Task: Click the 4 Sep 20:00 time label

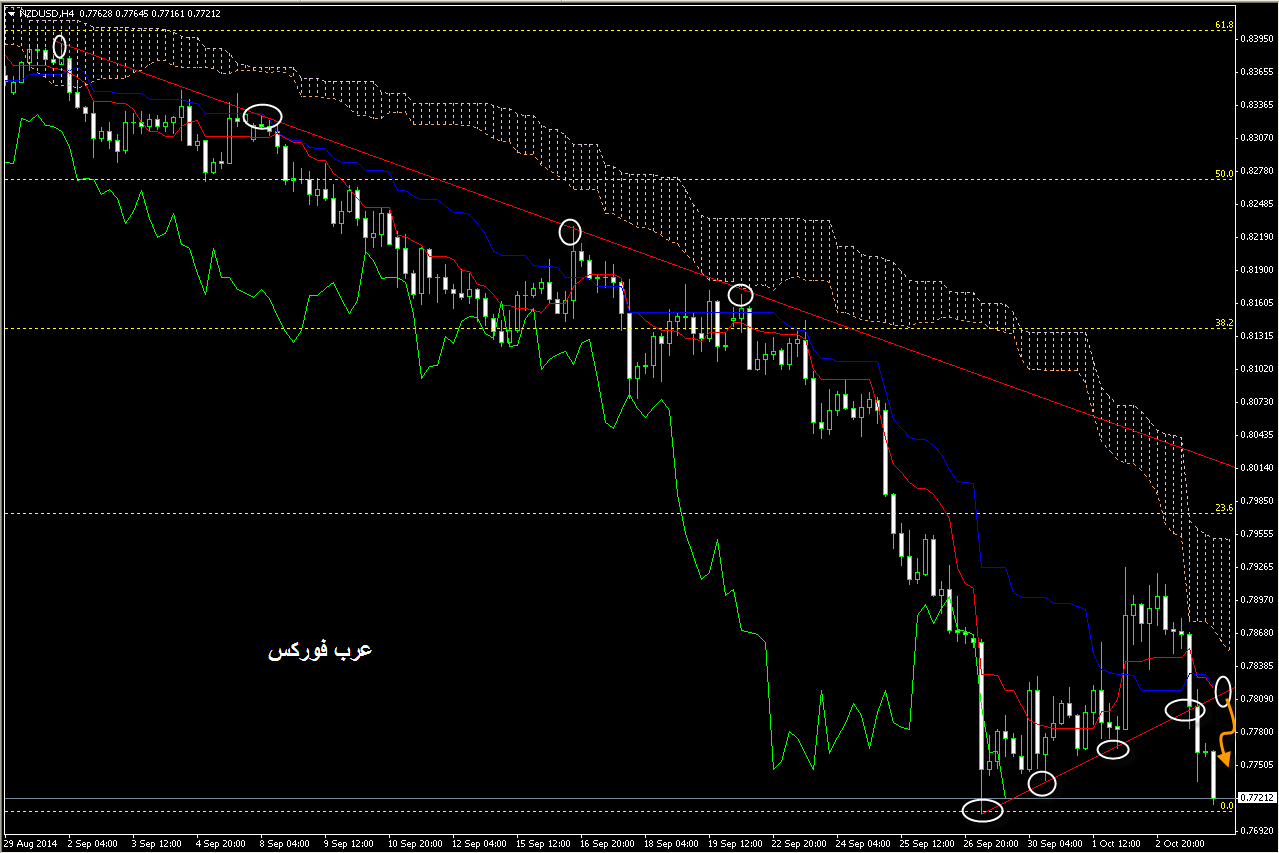Action: (222, 844)
